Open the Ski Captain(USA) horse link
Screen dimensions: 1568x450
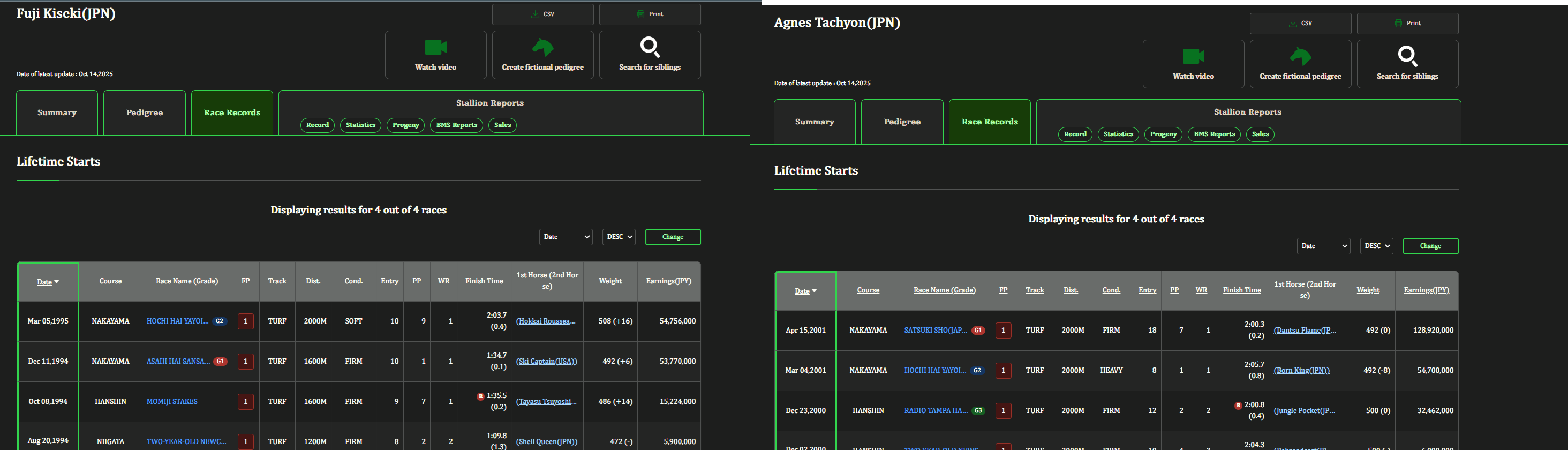pos(547,362)
